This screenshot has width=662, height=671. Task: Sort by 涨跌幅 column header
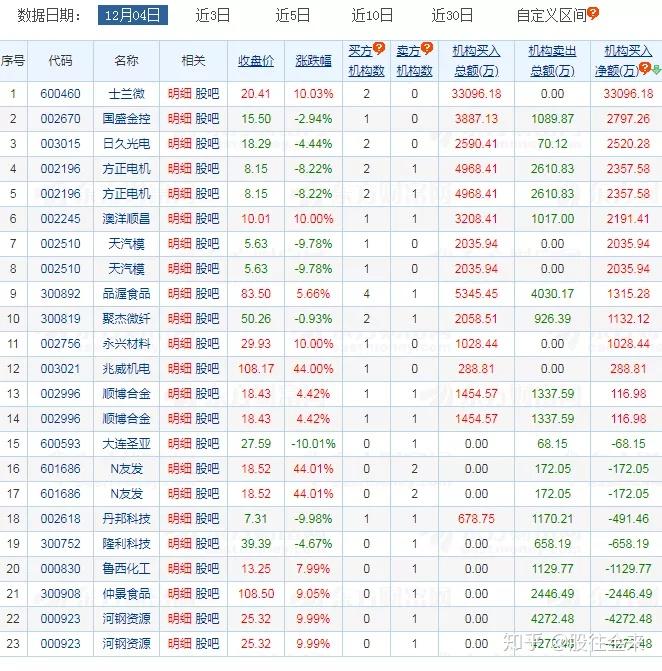tap(313, 61)
